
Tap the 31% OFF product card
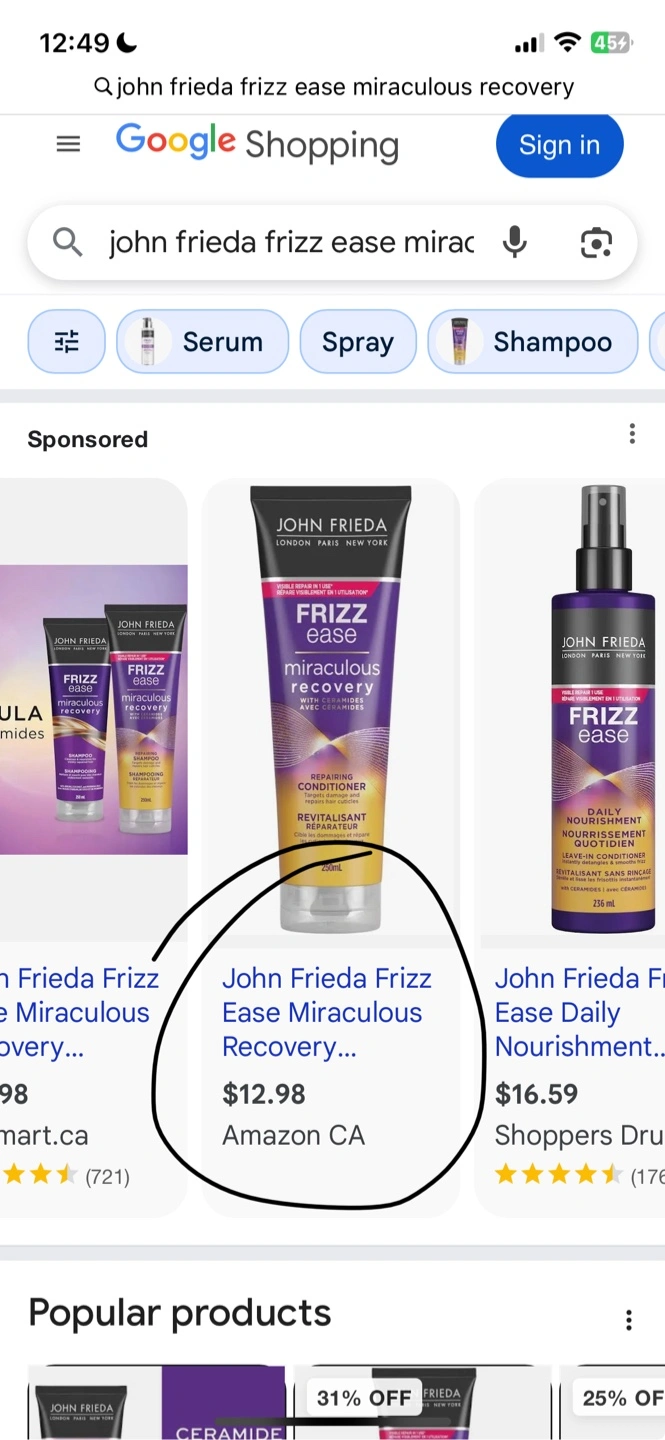420,1402
